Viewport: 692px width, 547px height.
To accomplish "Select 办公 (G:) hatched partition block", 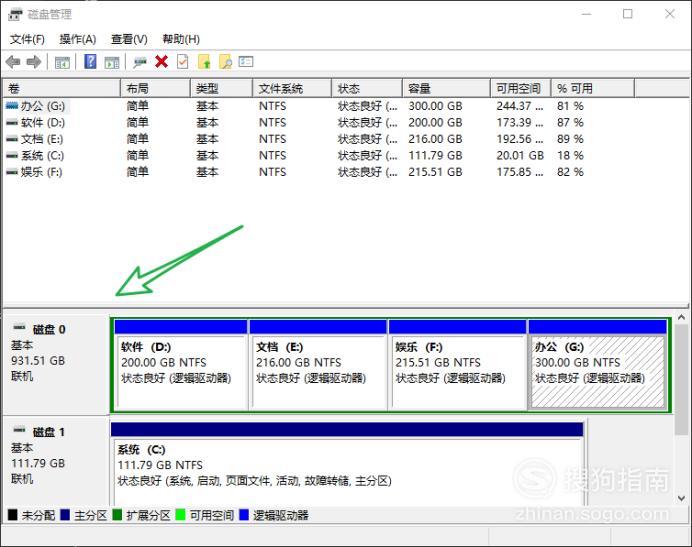I will [598, 366].
